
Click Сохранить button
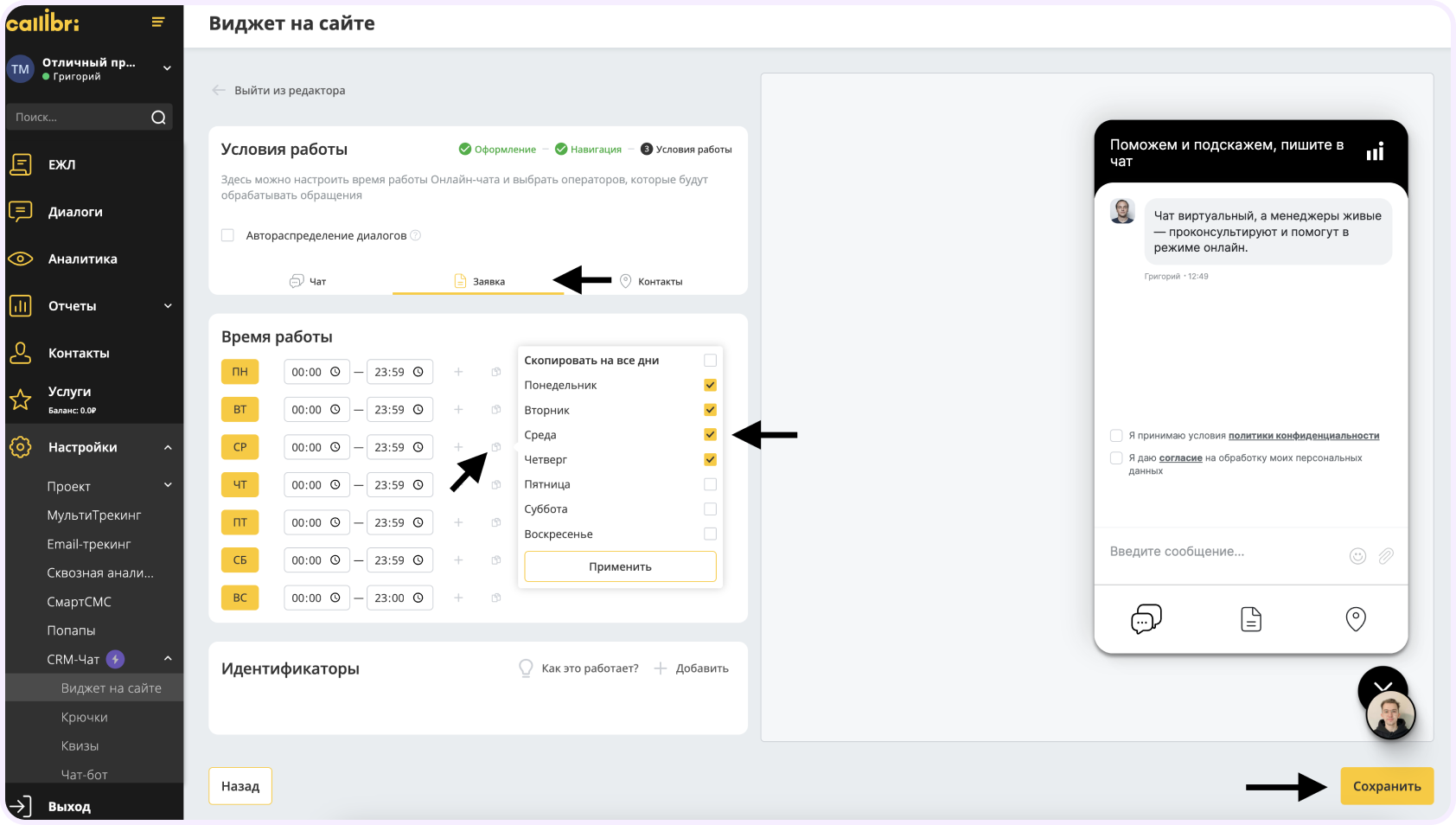(1387, 786)
